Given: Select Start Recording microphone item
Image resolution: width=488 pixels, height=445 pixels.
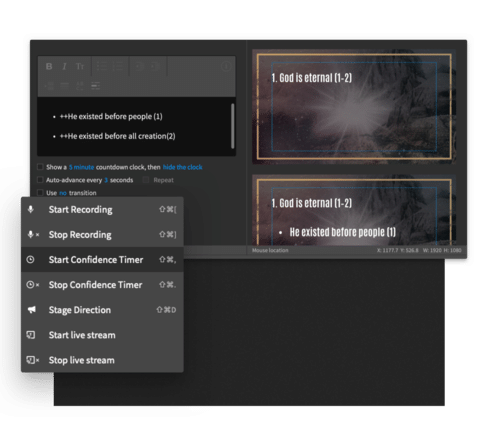Looking at the screenshot, I should 102,210.
